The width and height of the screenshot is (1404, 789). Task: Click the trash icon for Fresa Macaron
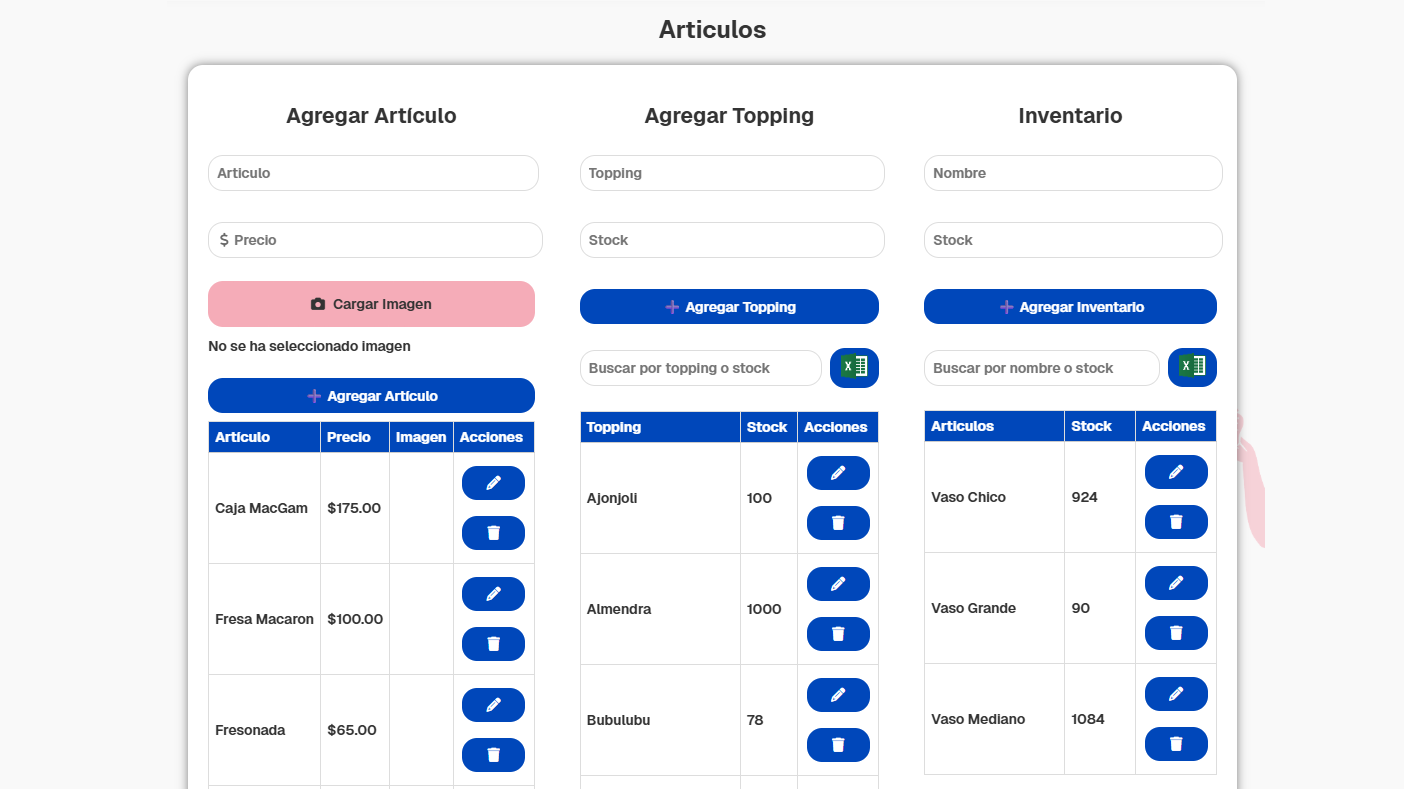(493, 643)
